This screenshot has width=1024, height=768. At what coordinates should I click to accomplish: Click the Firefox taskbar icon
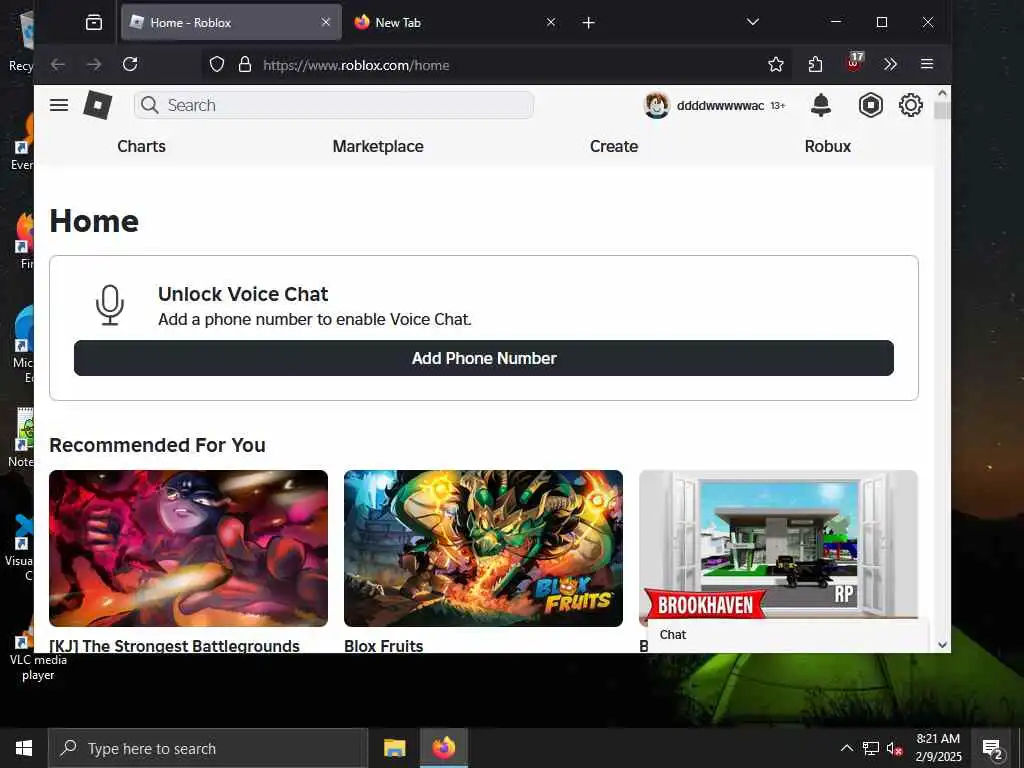443,748
